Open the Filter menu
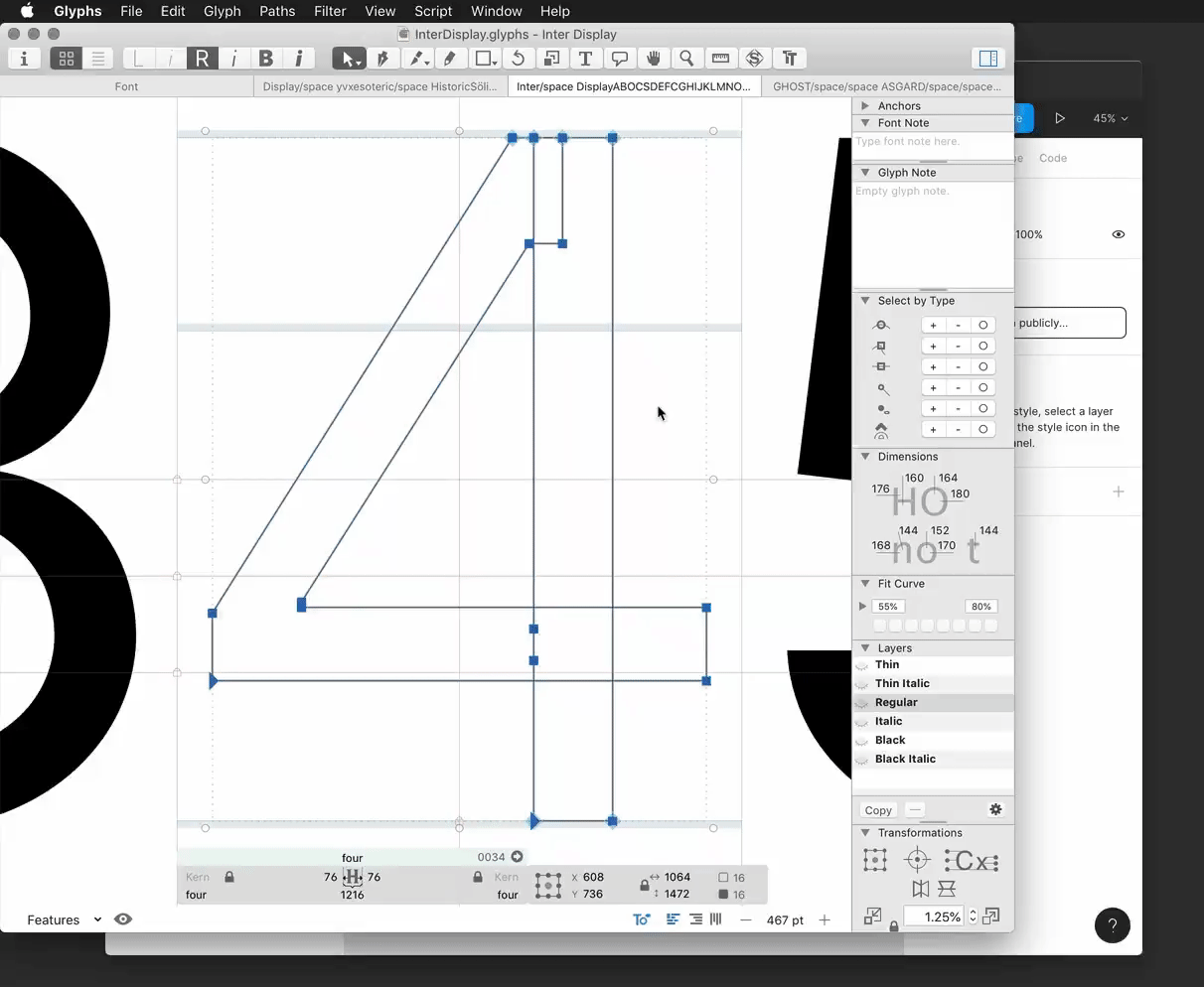This screenshot has height=987, width=1204. 330,11
